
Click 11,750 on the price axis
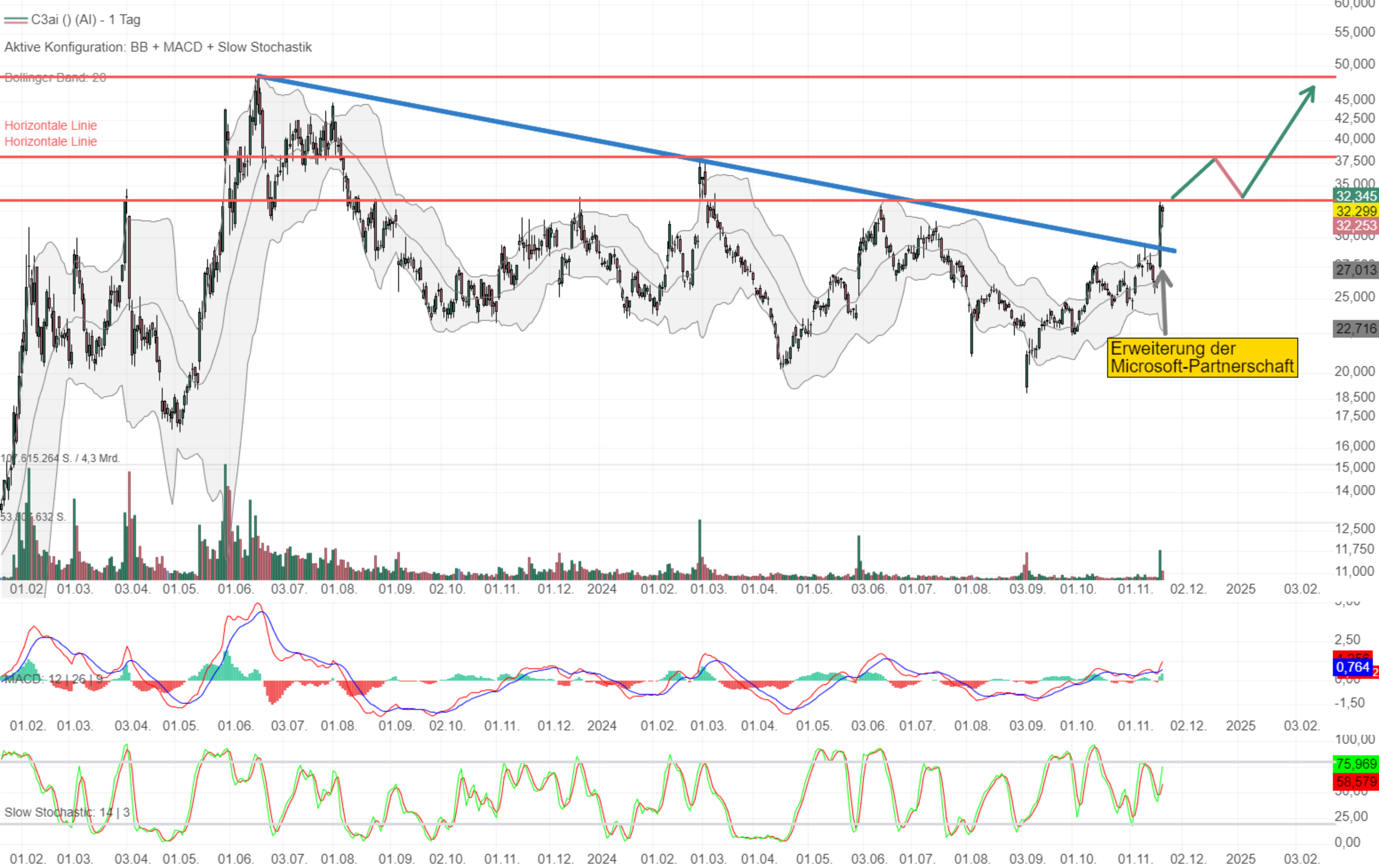pos(1355,549)
